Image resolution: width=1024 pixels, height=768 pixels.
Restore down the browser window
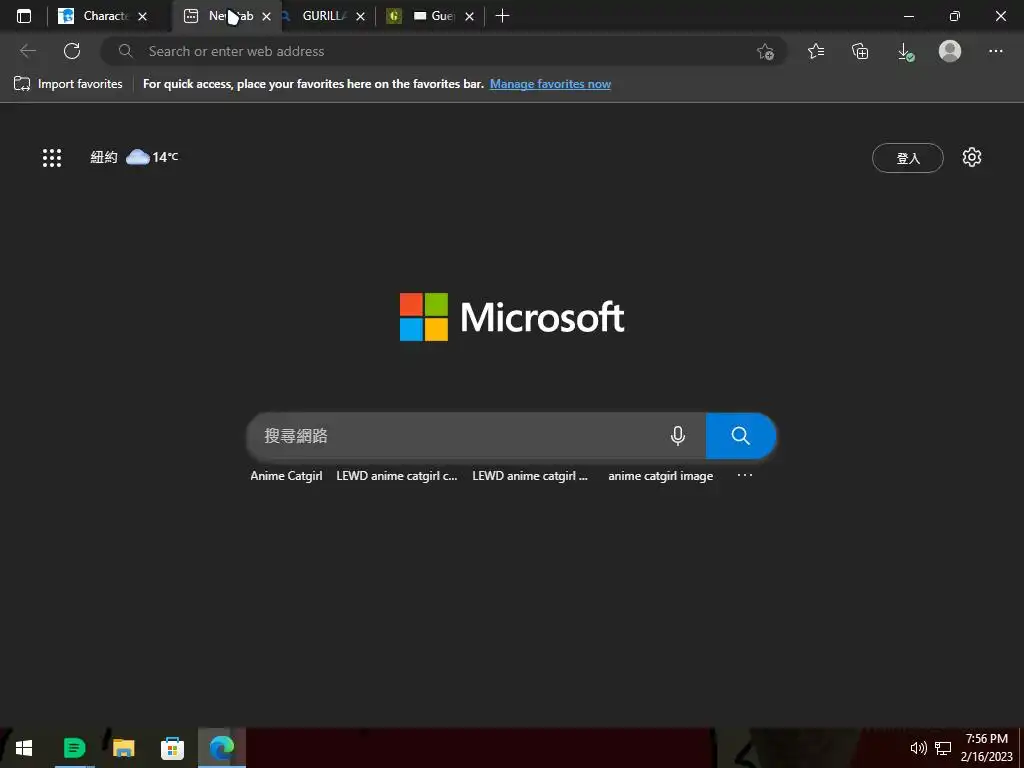tap(955, 16)
